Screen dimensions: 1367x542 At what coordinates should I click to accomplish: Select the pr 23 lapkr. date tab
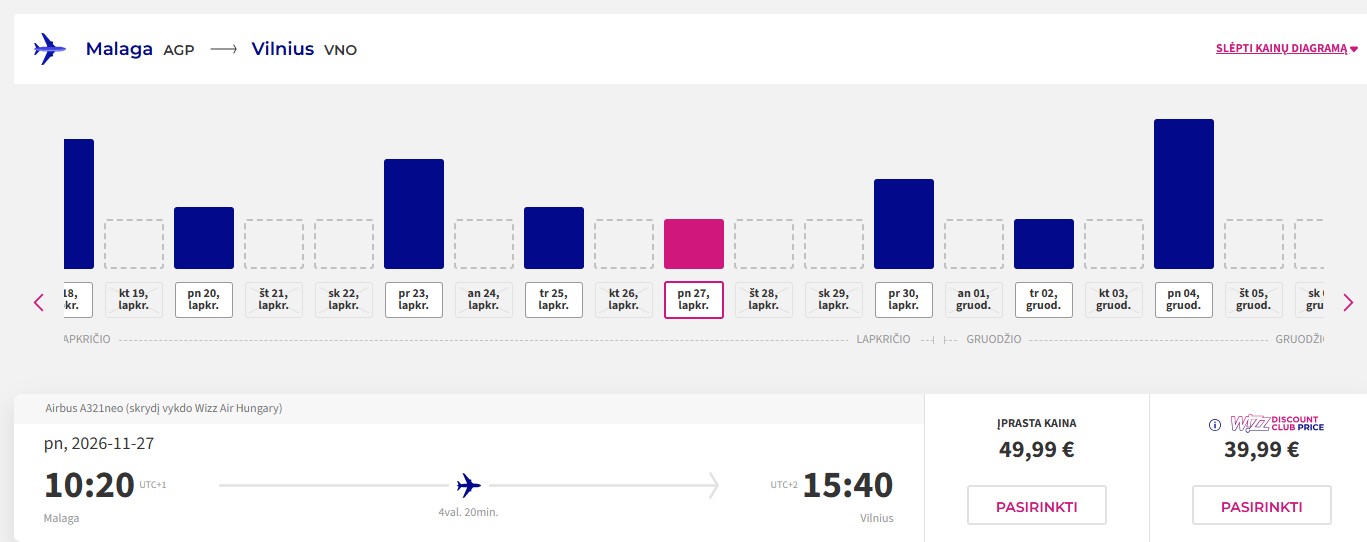point(414,299)
